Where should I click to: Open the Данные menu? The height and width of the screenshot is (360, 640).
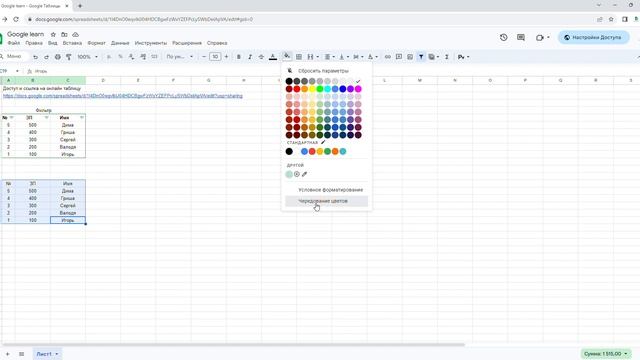point(120,43)
